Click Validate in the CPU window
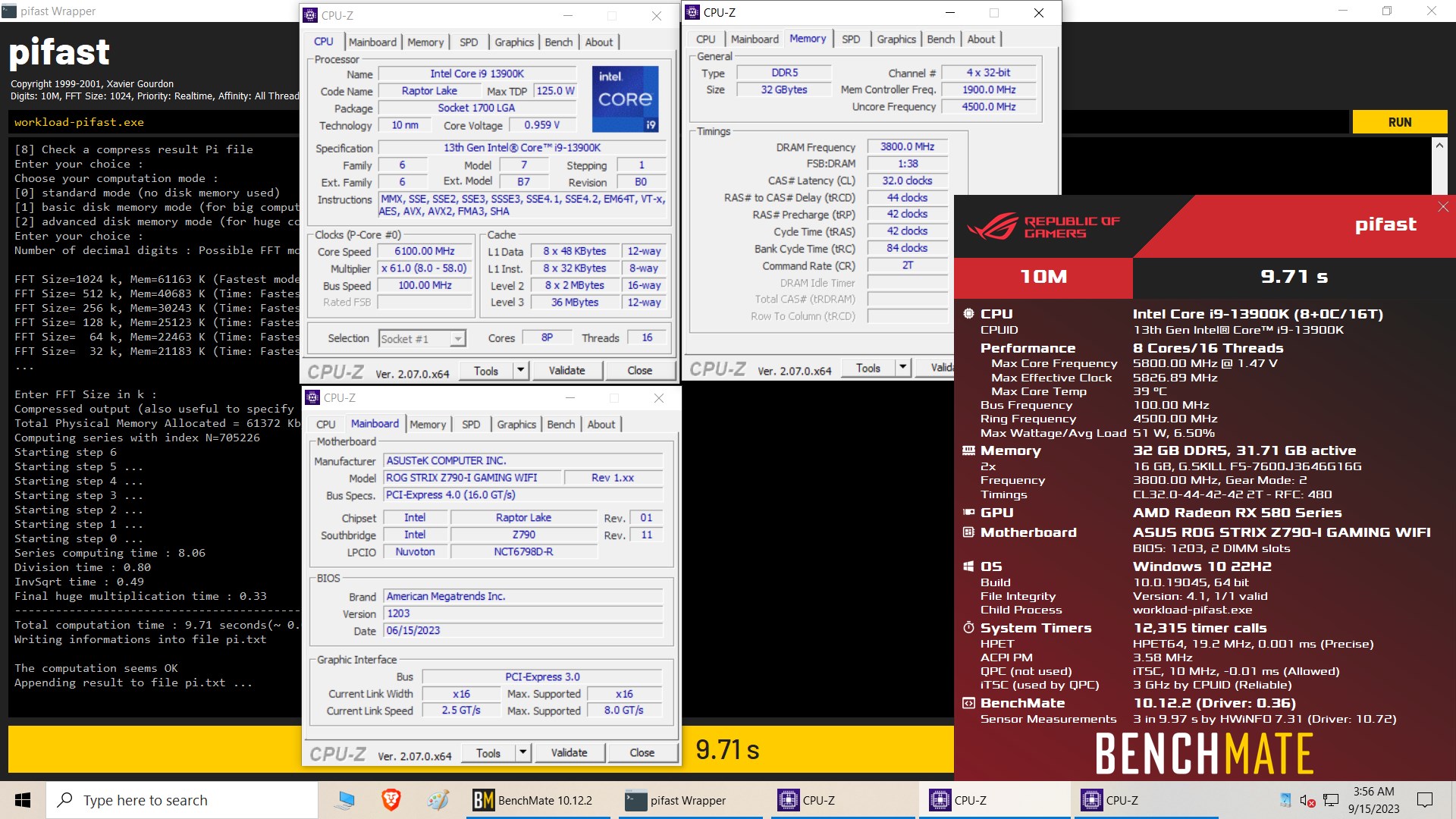This screenshot has height=819, width=1456. tap(566, 370)
